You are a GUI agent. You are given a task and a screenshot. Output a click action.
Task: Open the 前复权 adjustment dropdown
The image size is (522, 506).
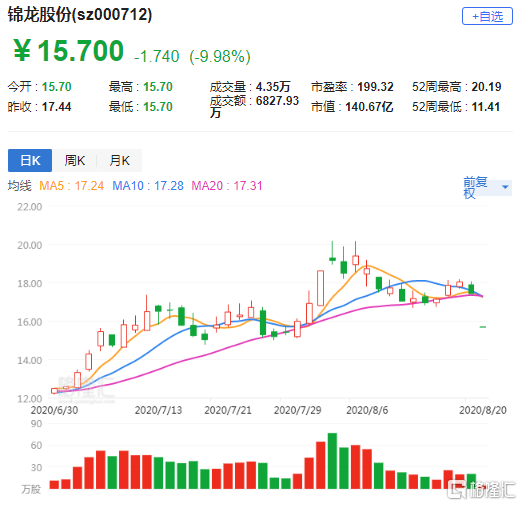click(487, 187)
